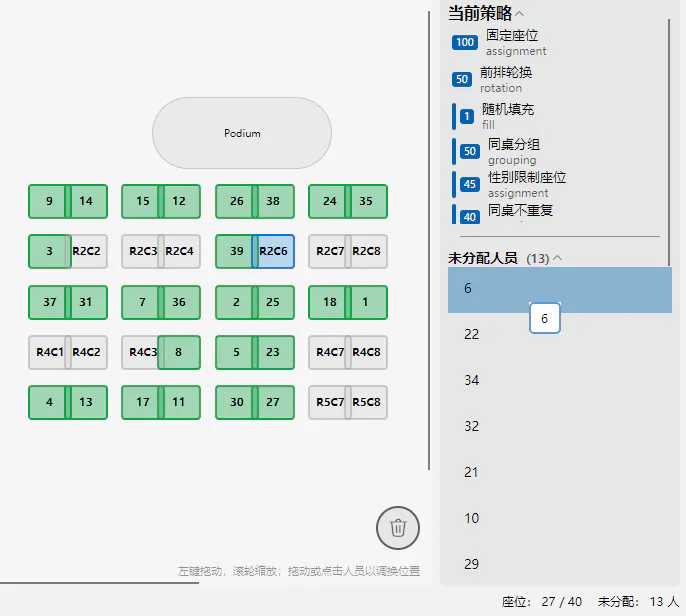Screen dimensions: 686x616
Task: Click the trash bin icon
Action: coord(398,528)
